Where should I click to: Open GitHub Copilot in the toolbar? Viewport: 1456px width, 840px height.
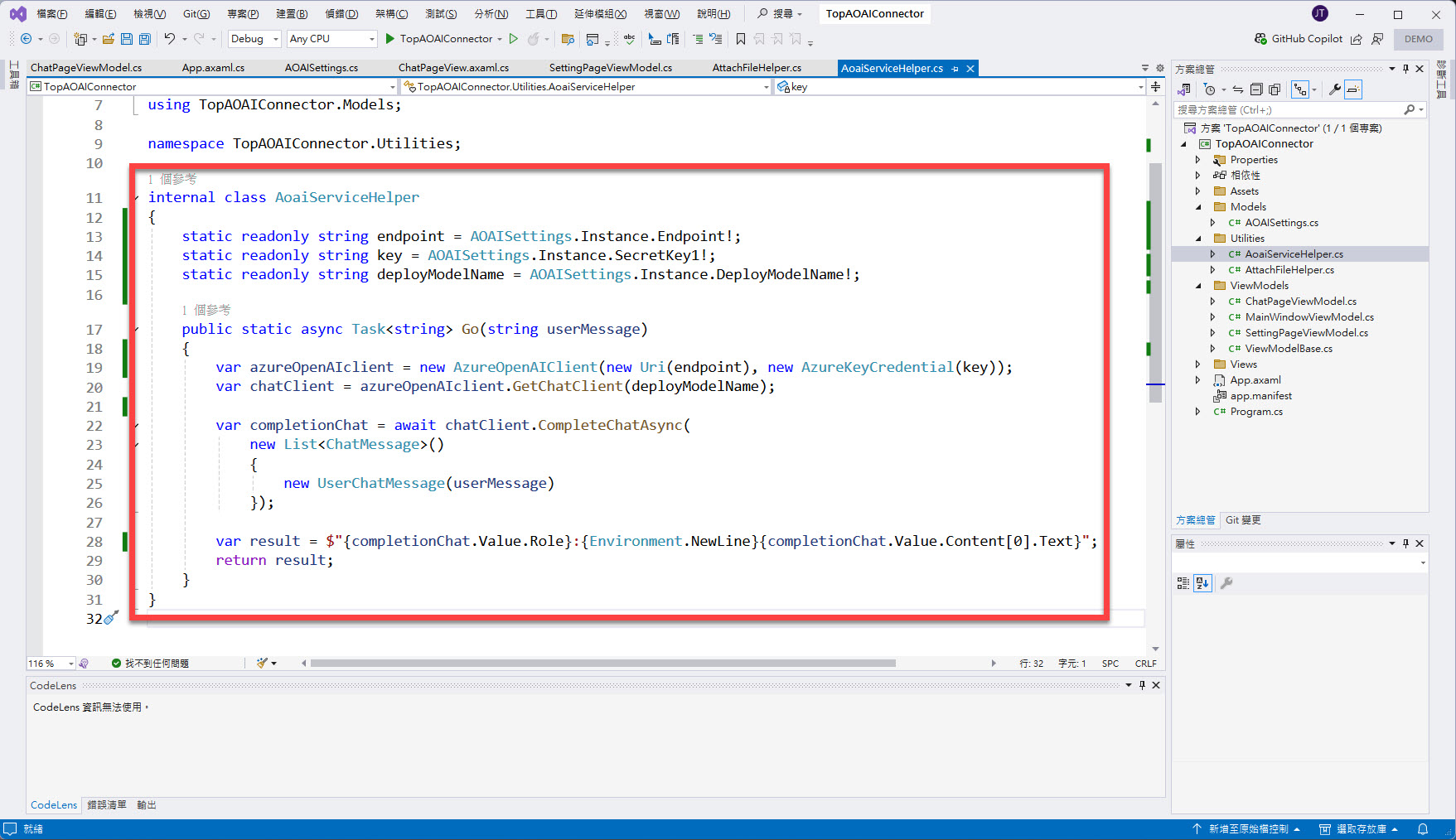[x=1298, y=39]
